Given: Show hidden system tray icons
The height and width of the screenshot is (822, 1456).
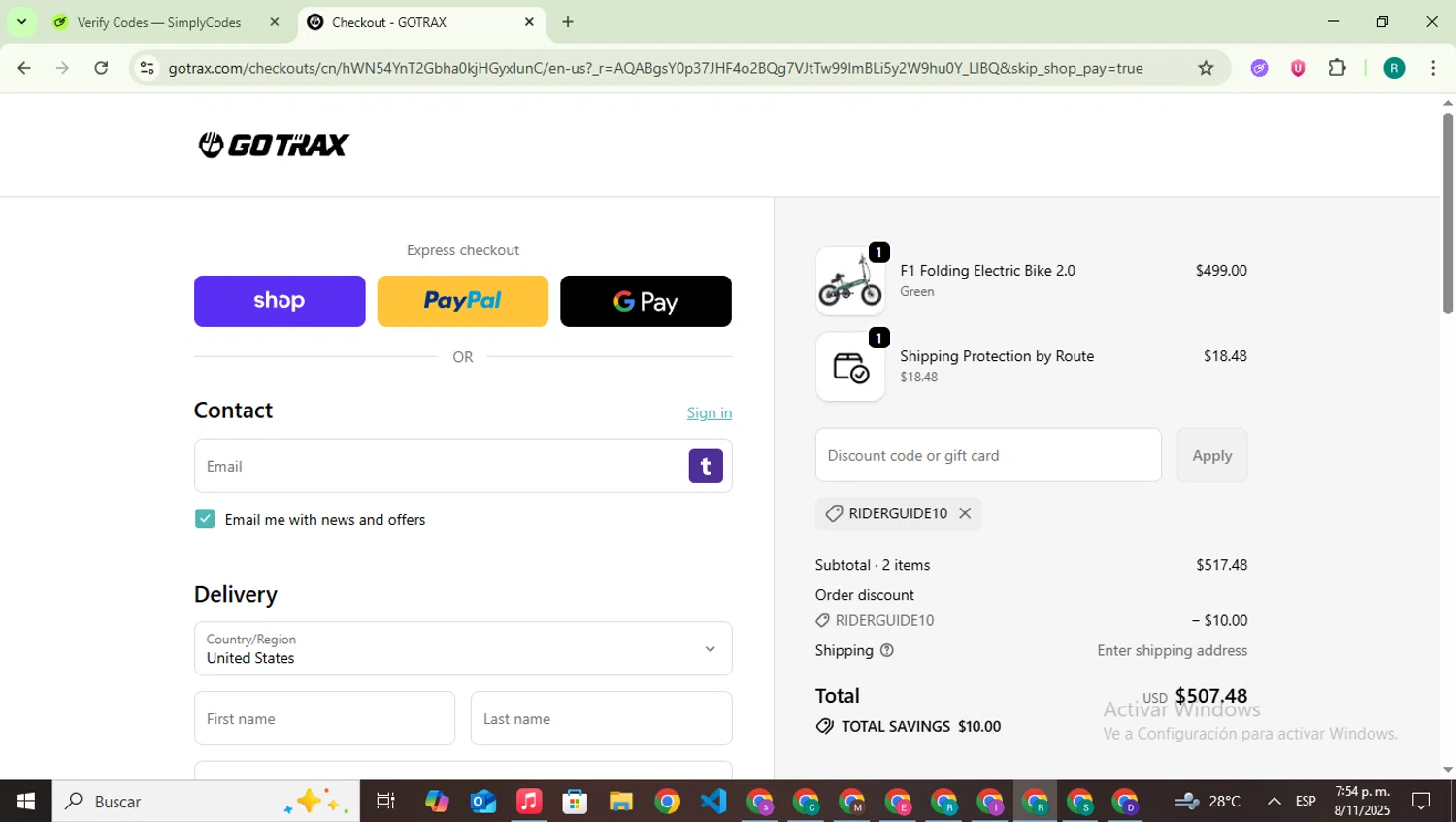Looking at the screenshot, I should click(x=1274, y=802).
